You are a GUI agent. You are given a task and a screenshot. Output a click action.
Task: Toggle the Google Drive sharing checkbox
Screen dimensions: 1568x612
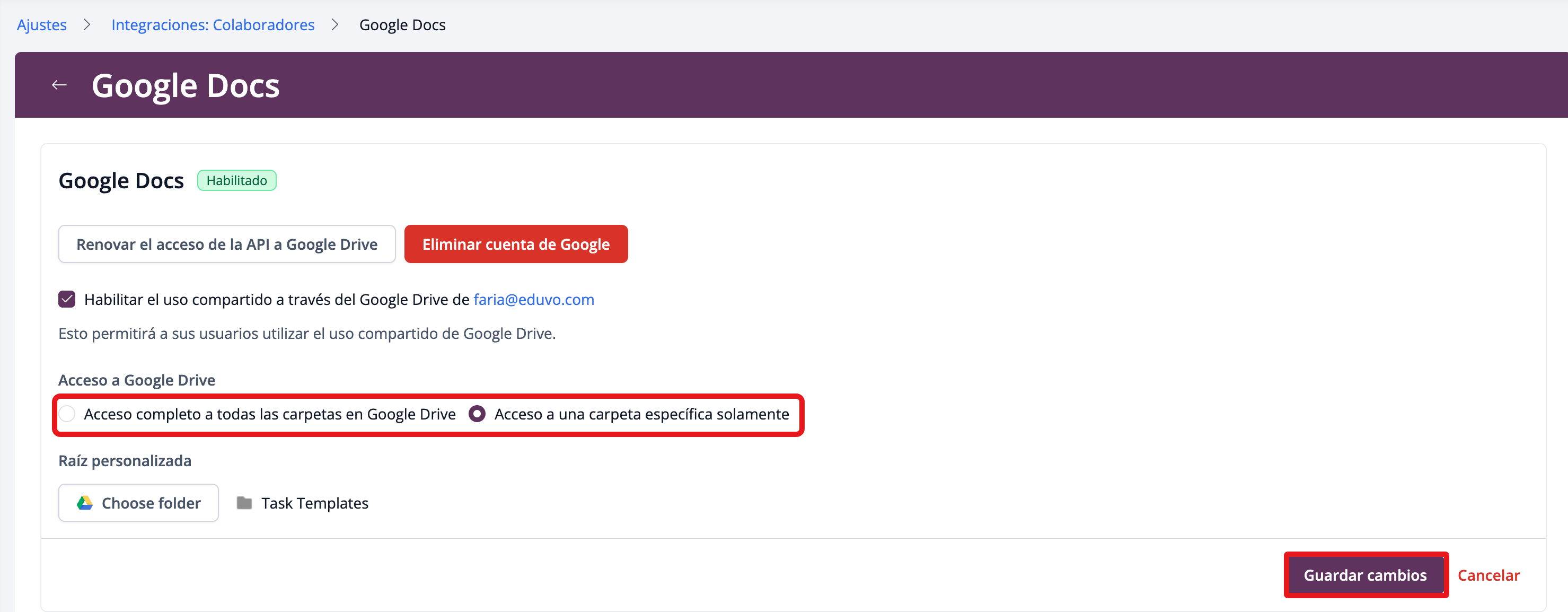coord(67,300)
